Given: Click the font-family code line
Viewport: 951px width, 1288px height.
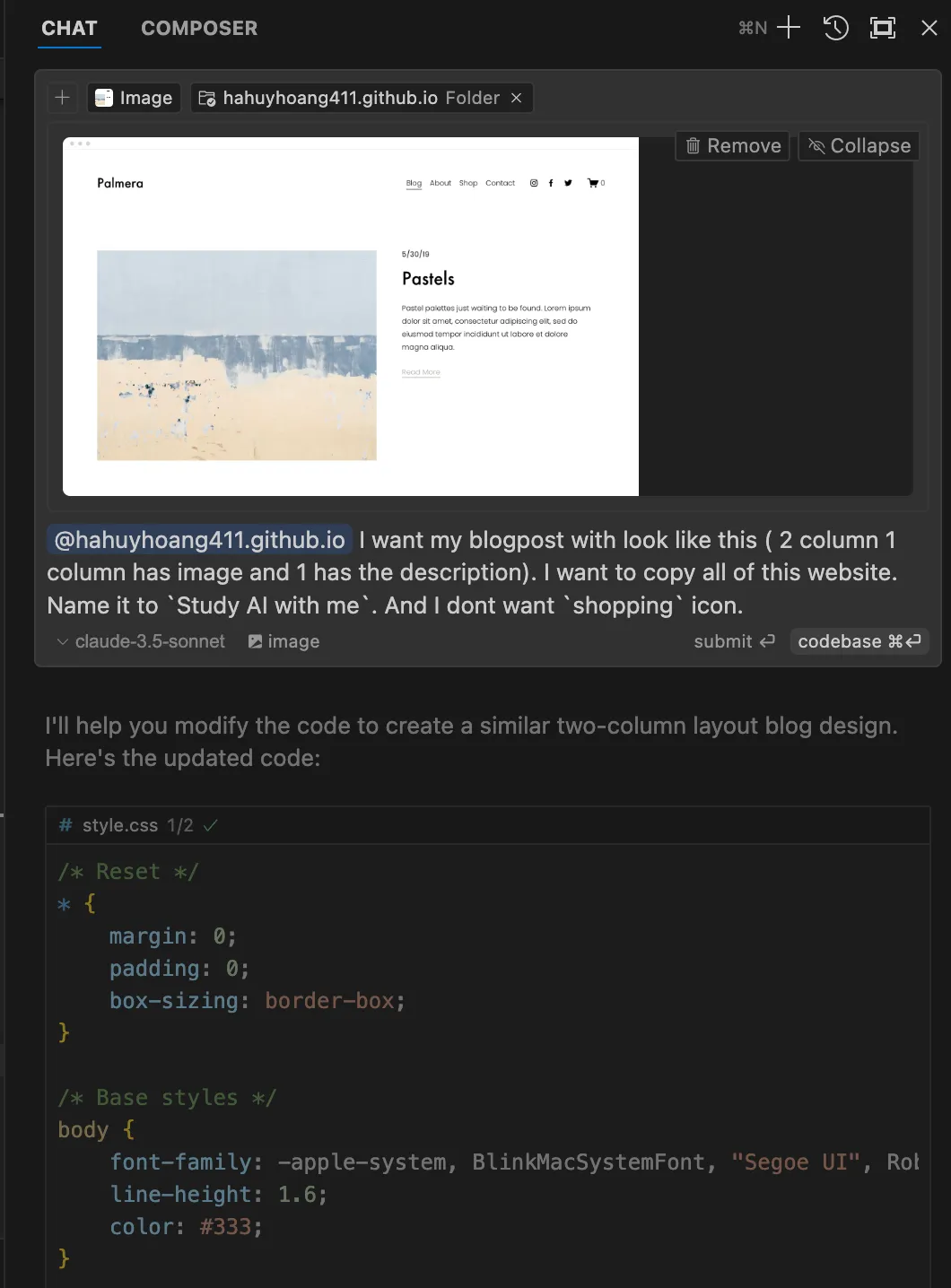Looking at the screenshot, I should point(514,1162).
